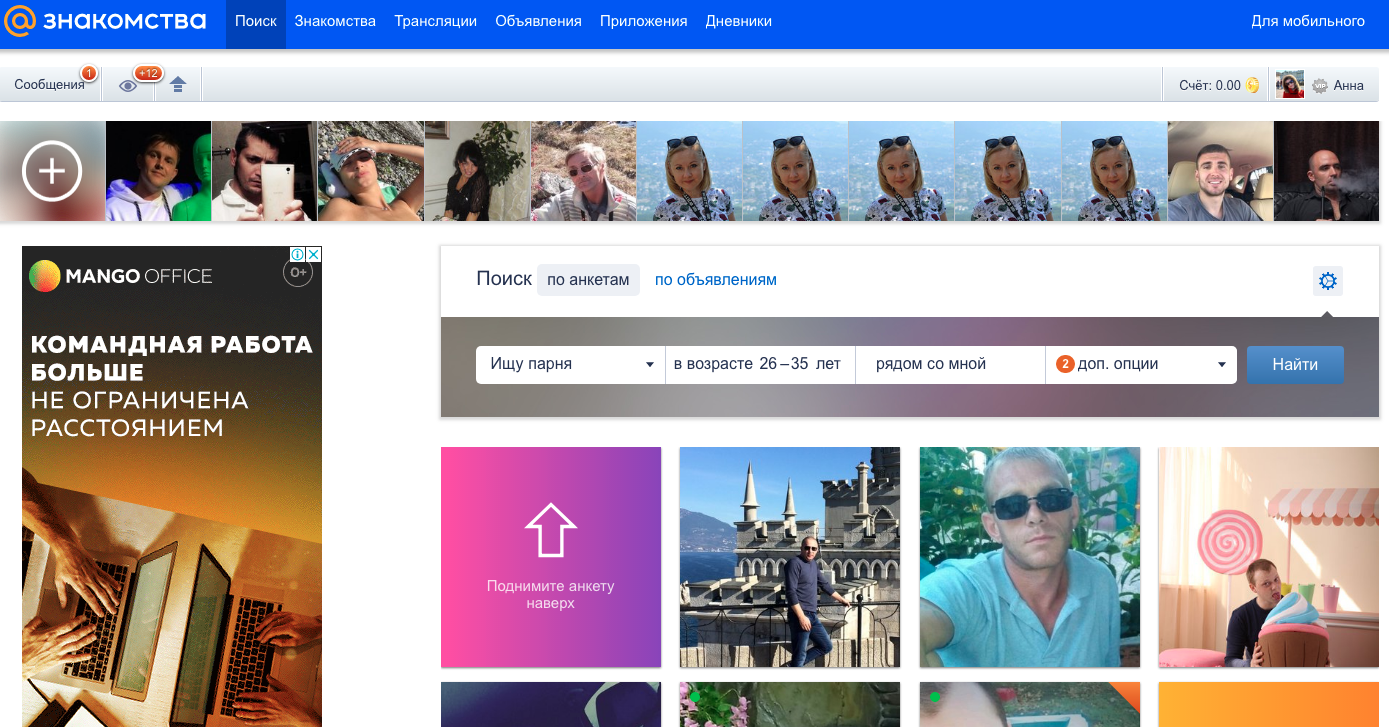Open the Mango Office advertisement banner
1389x727 pixels.
[172, 487]
